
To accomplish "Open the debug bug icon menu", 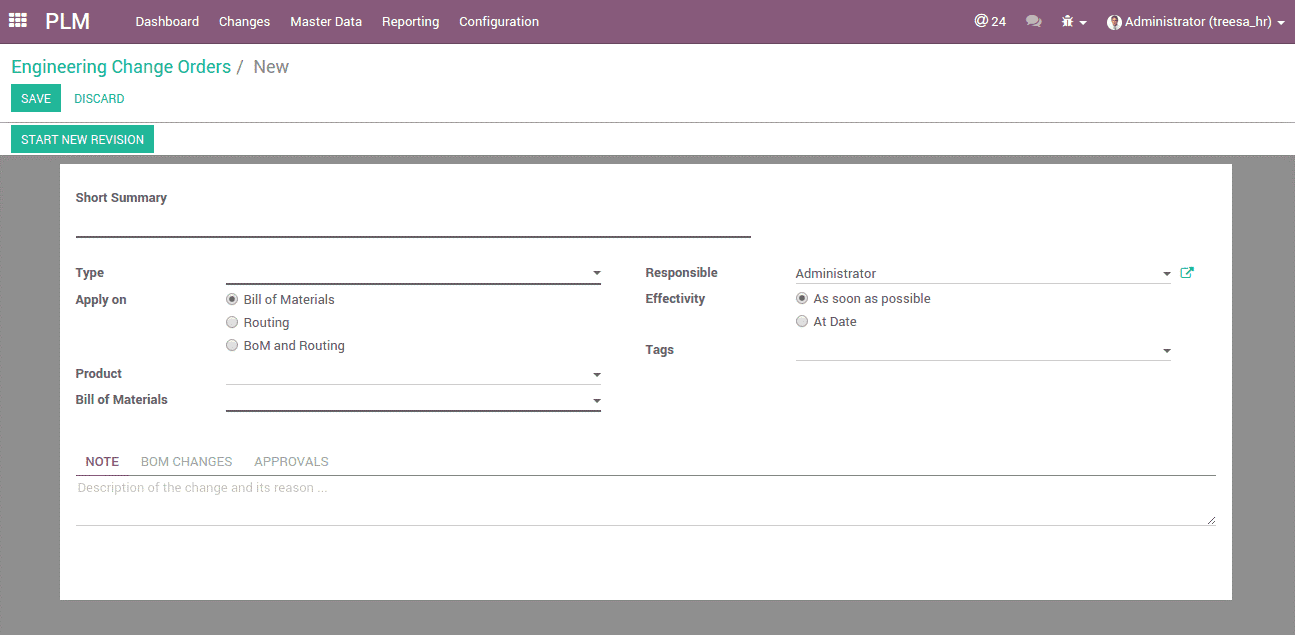I will click(1074, 21).
